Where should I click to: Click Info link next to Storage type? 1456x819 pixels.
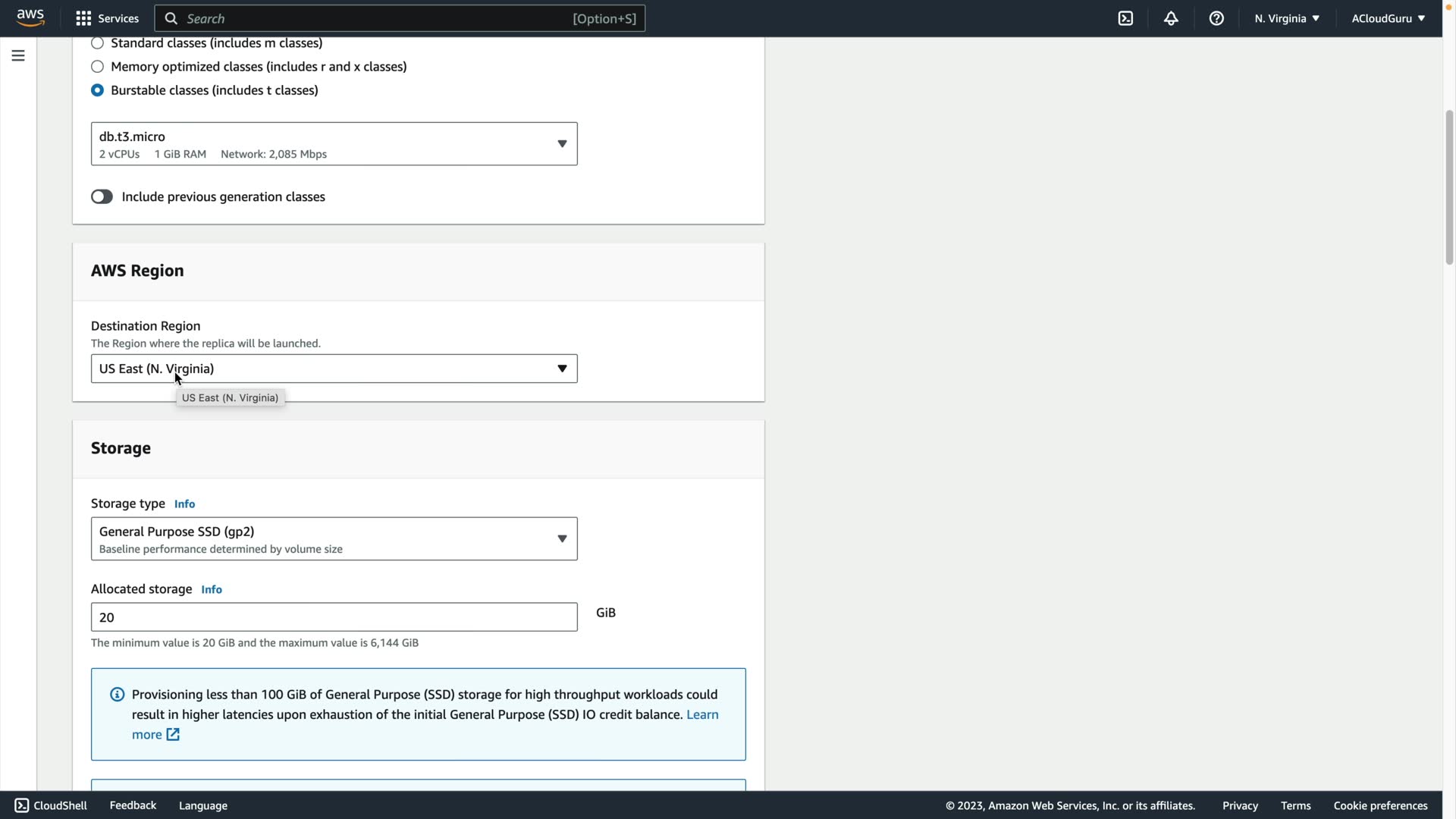tap(184, 504)
